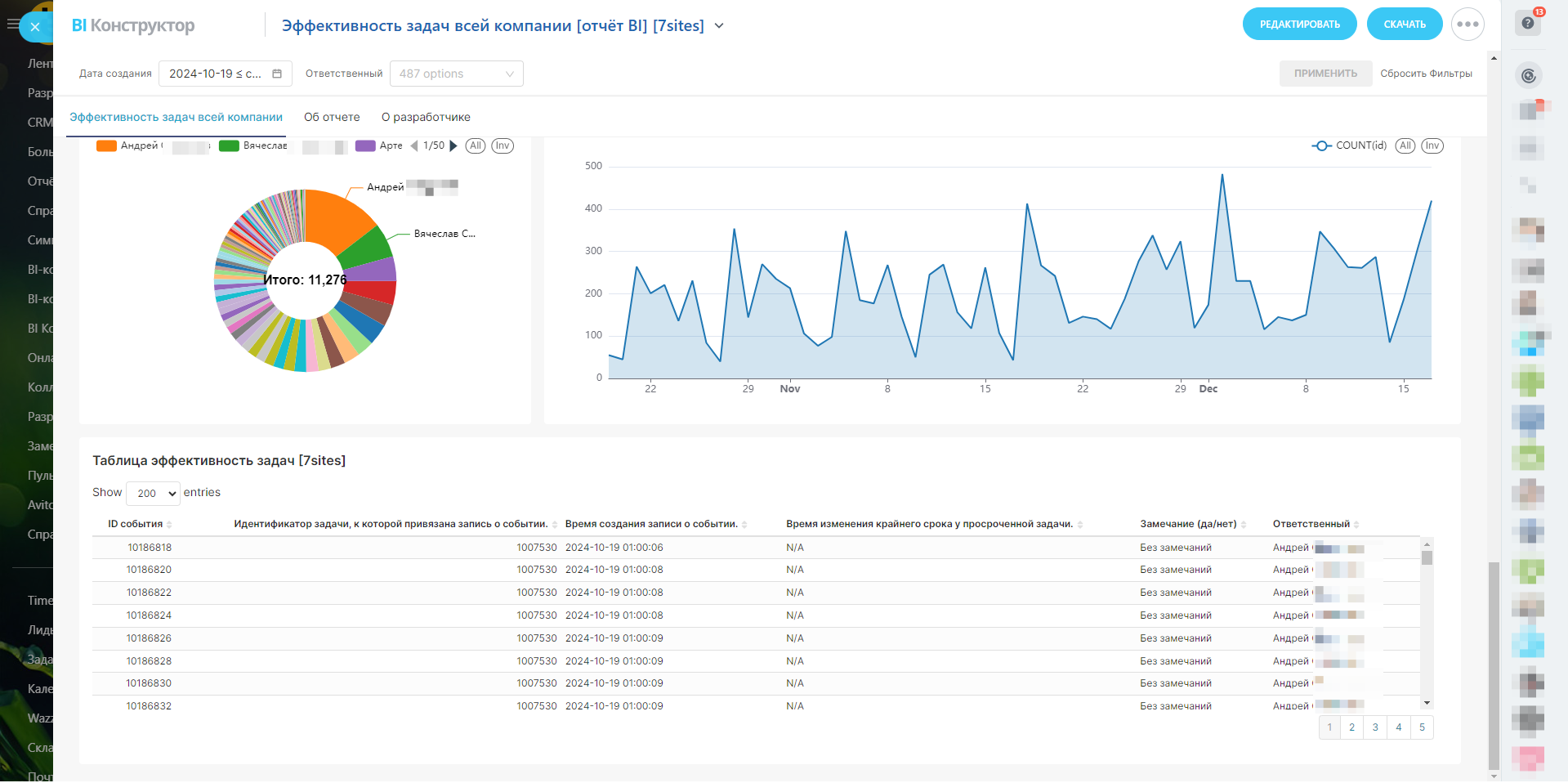Click the СКАЧАТЬ button
1568x783 pixels.
(1404, 25)
